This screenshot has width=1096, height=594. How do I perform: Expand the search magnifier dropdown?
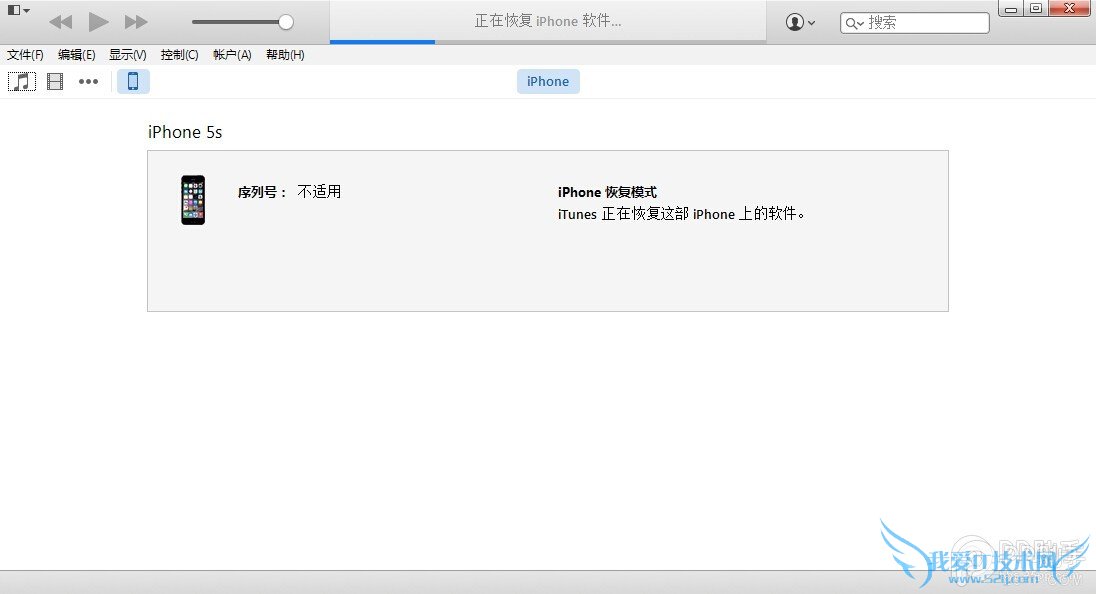(x=854, y=24)
